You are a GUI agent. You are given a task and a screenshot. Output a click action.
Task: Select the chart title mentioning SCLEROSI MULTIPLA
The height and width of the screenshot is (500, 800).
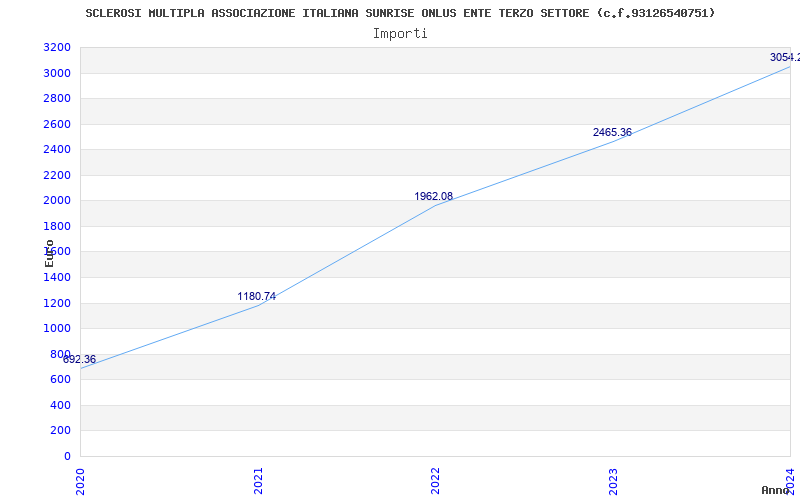[x=400, y=13]
